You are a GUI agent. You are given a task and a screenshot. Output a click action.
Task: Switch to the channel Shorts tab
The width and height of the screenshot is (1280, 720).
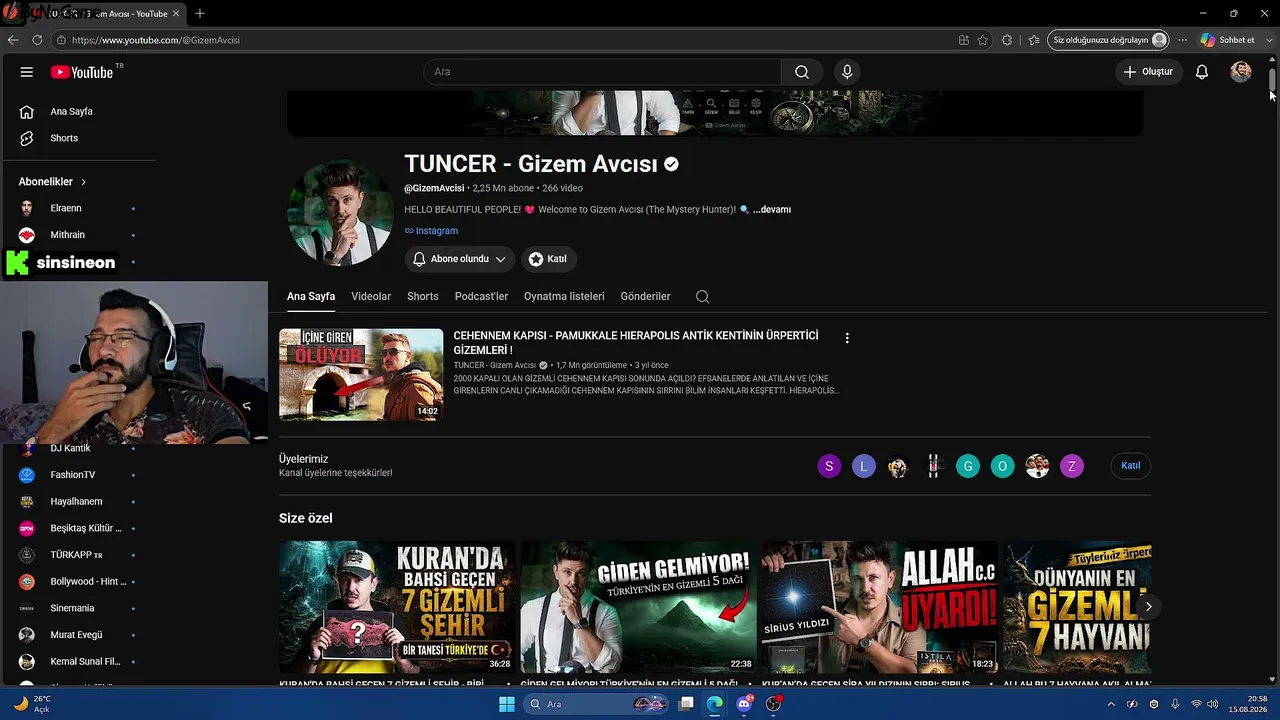pyautogui.click(x=423, y=297)
